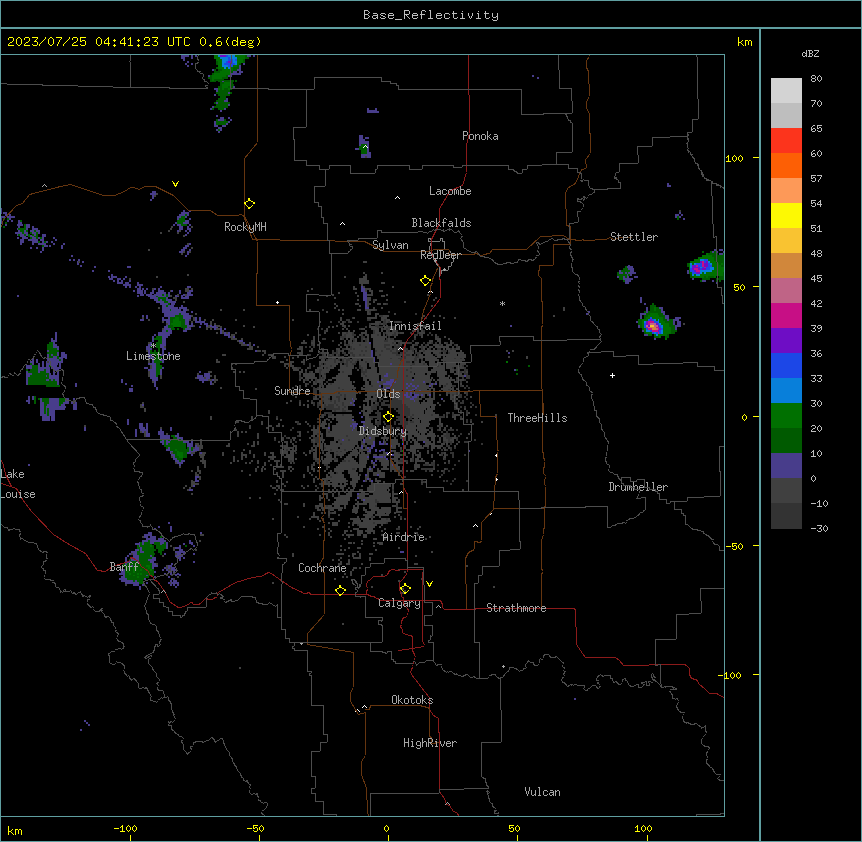
Task: Click the Stettler city label
Action: tap(634, 237)
